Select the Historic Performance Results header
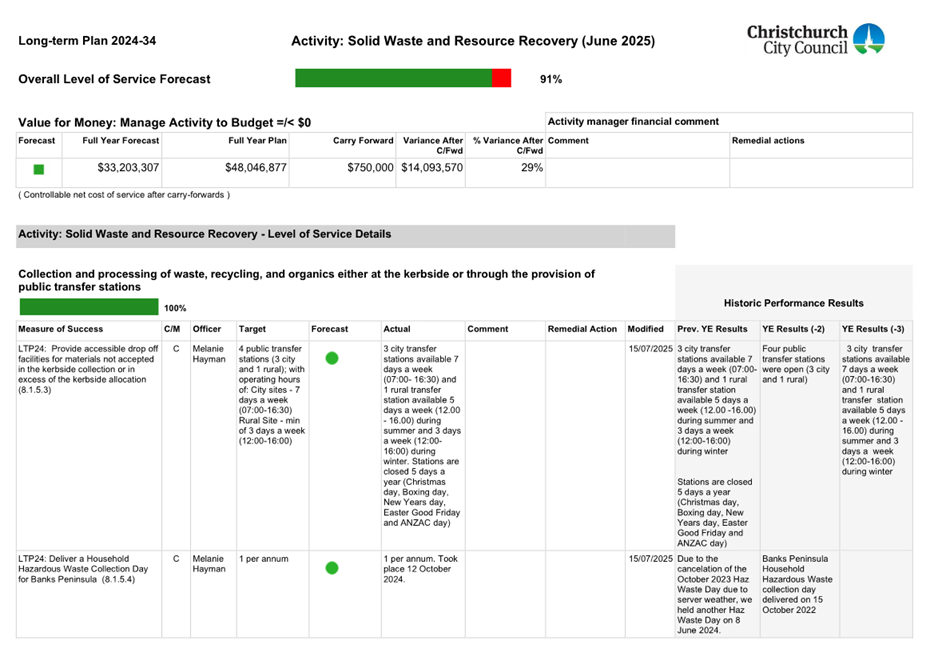This screenshot has height=661, width=934. [793, 303]
